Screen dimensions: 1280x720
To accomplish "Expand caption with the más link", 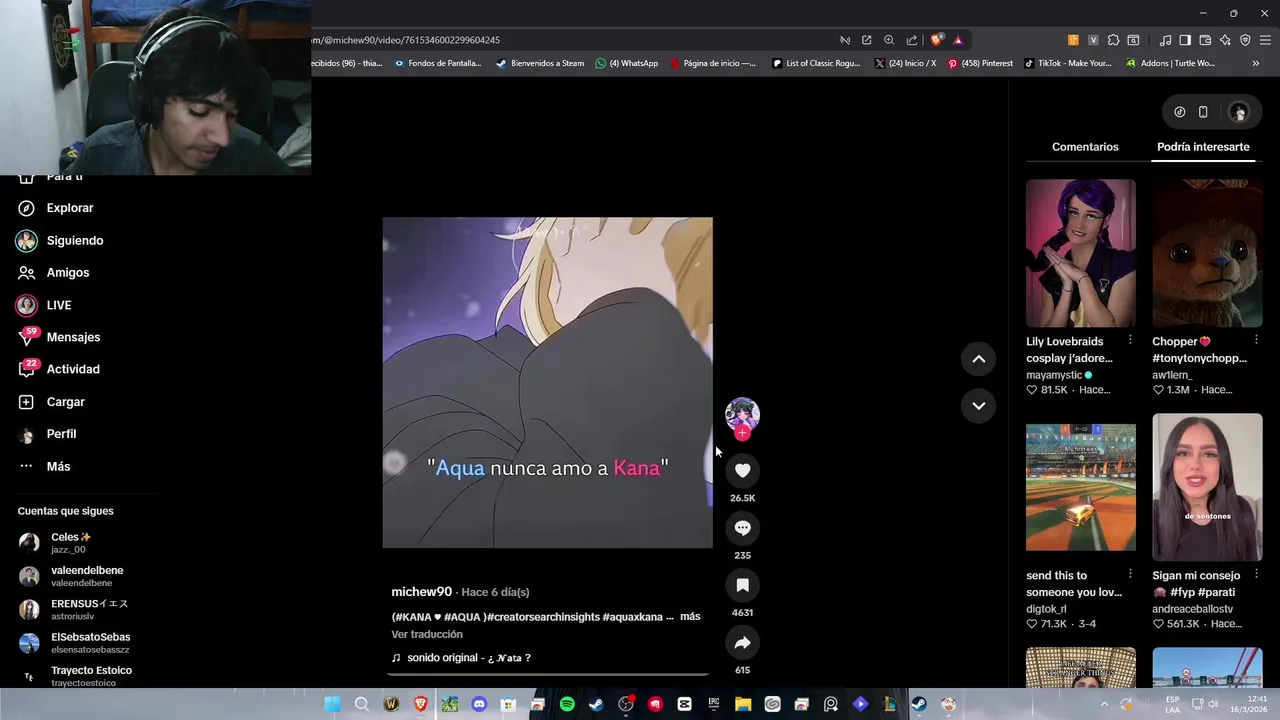I will [690, 617].
